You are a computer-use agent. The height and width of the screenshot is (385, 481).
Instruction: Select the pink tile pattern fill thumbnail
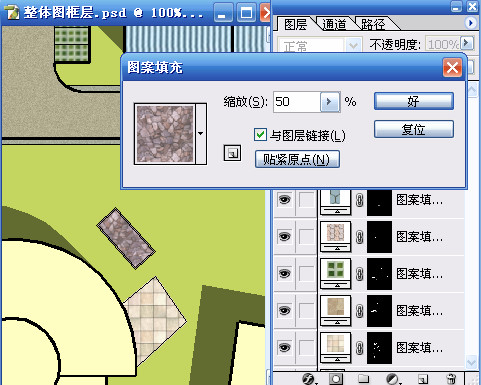[335, 236]
